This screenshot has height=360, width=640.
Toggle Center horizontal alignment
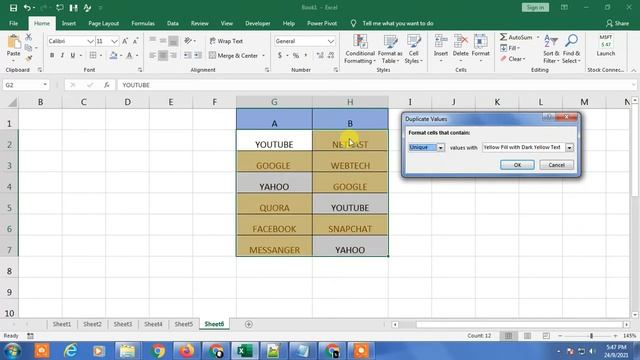point(163,56)
